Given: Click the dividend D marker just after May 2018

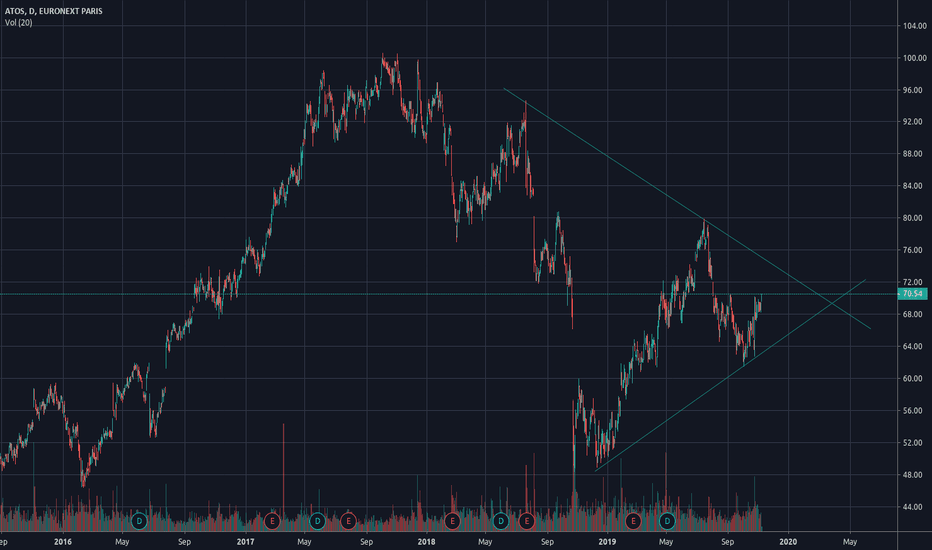Looking at the screenshot, I should [x=500, y=521].
